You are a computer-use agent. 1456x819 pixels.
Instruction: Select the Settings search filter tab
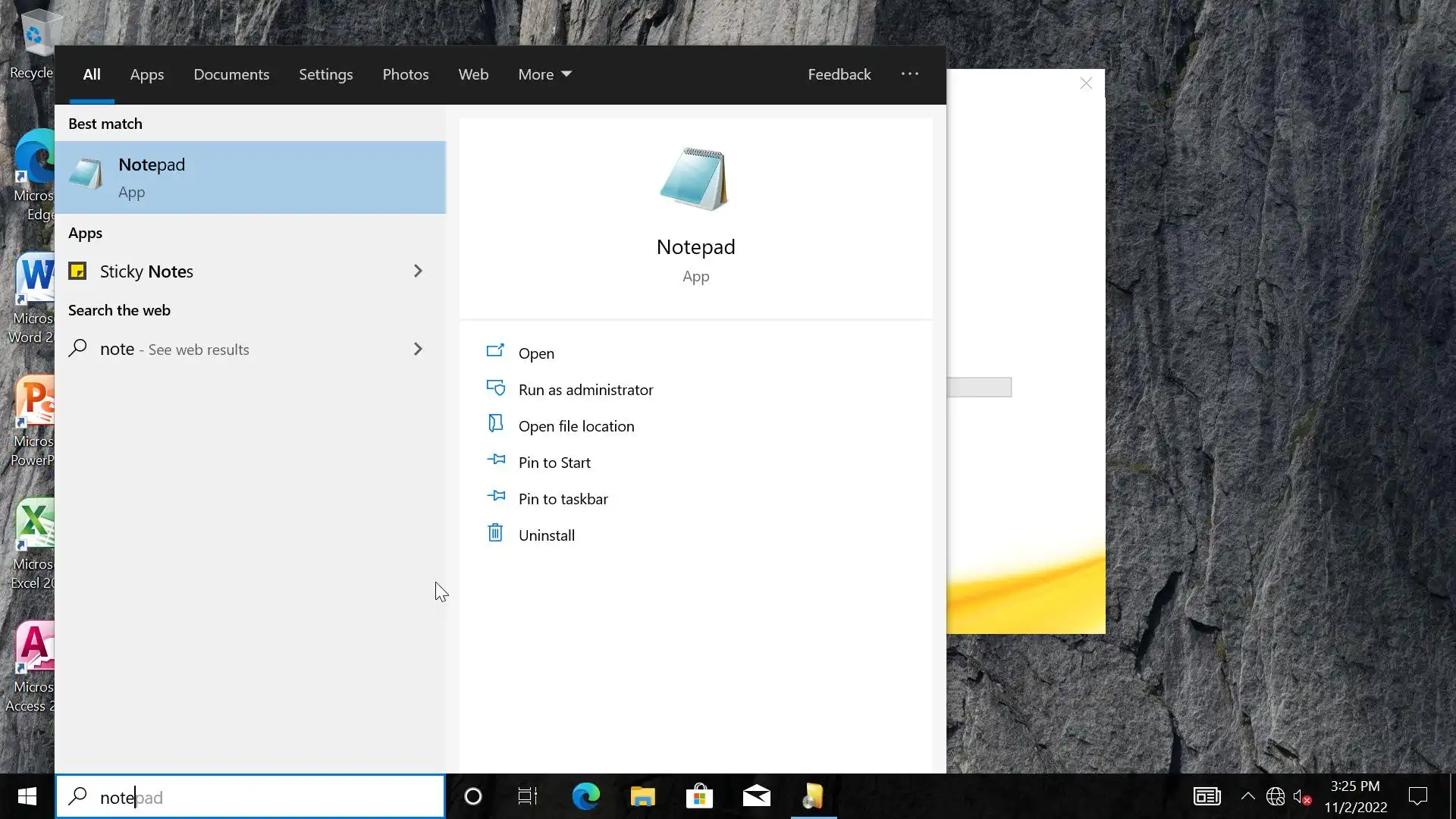pyautogui.click(x=325, y=74)
